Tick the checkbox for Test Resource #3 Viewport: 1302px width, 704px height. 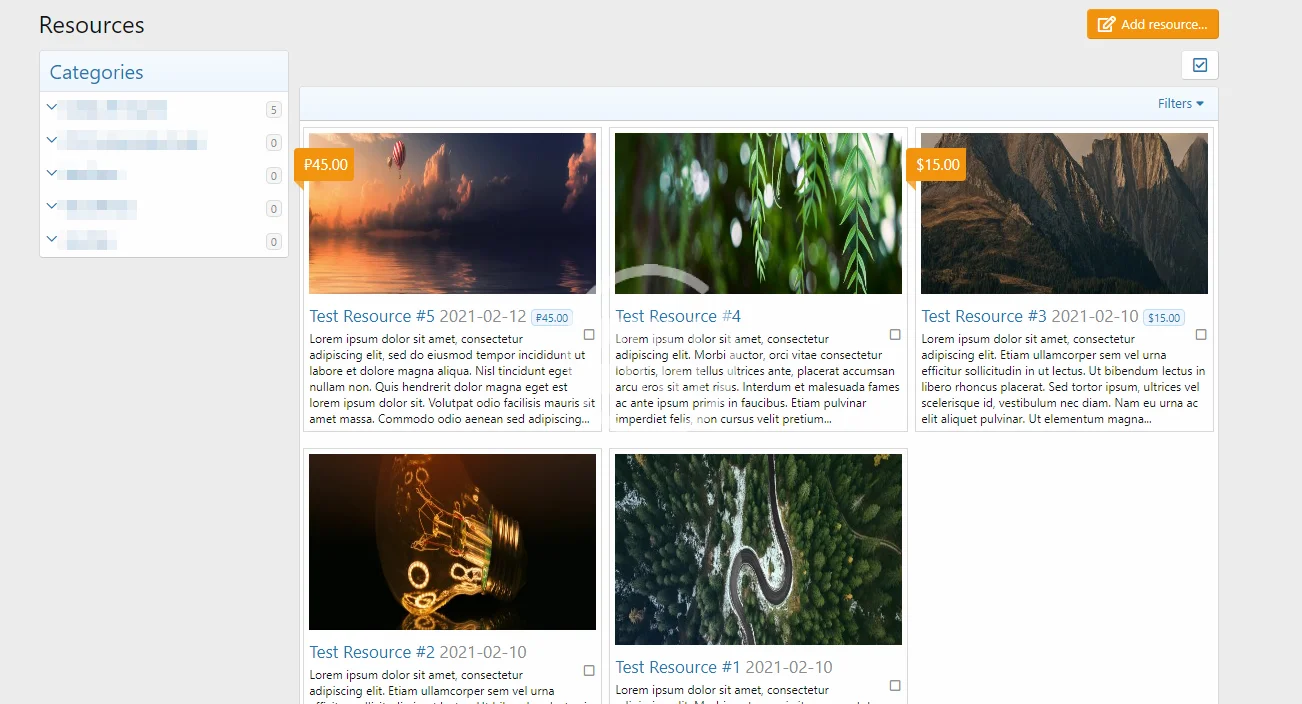click(1201, 335)
